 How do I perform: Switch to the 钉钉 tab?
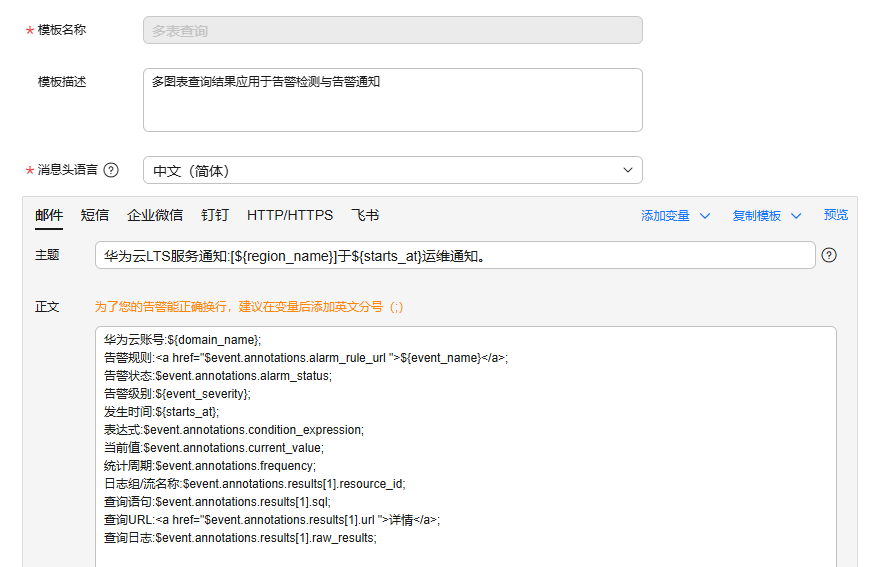[215, 215]
